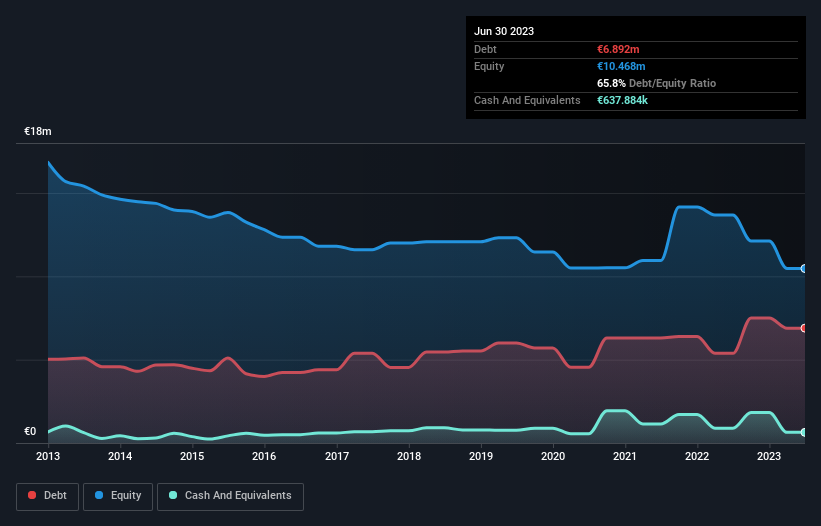Image resolution: width=821 pixels, height=526 pixels.
Task: Click the 2021 x-axis label
Action: click(x=625, y=456)
